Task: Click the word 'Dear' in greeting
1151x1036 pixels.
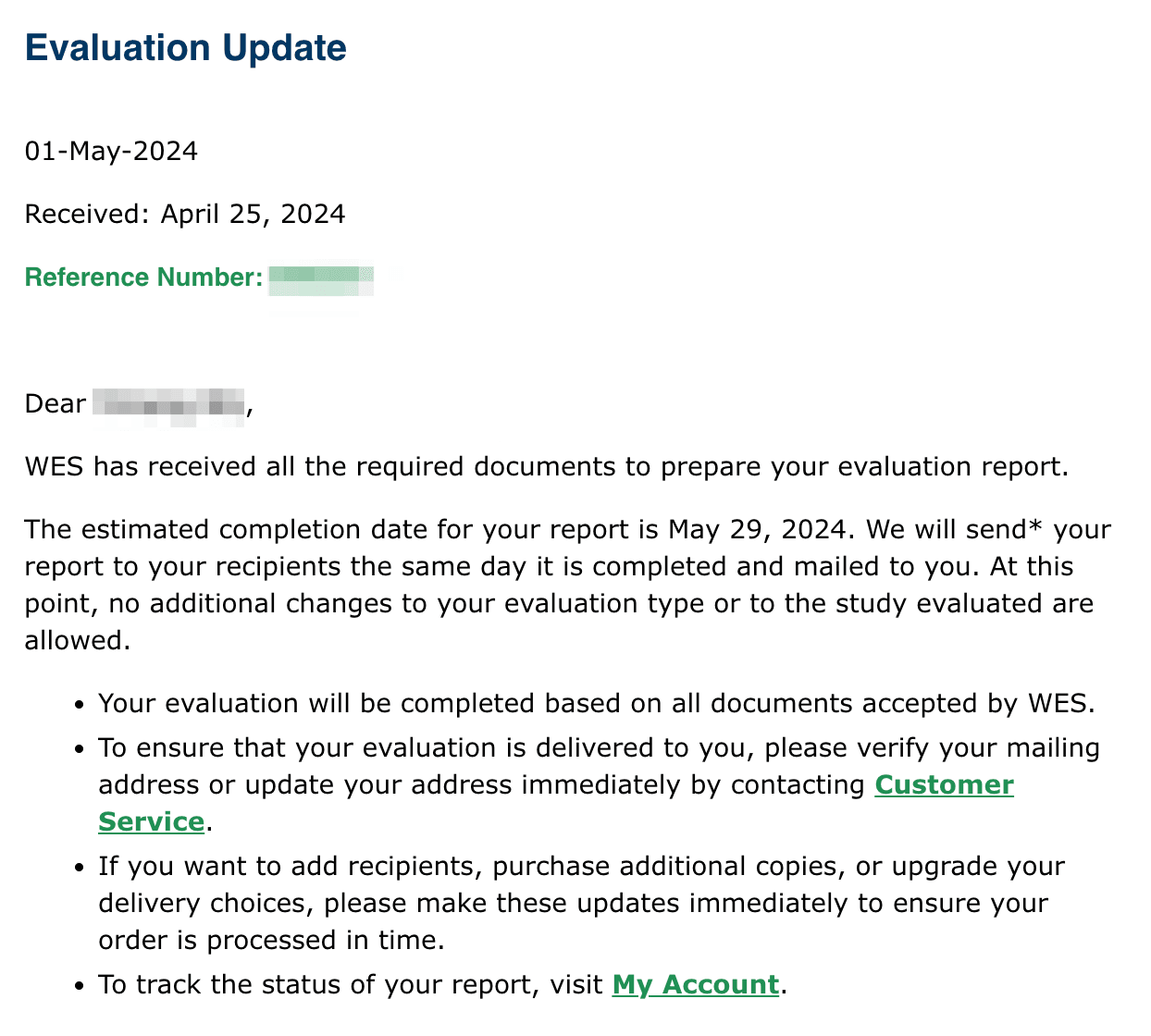Action: click(x=56, y=404)
